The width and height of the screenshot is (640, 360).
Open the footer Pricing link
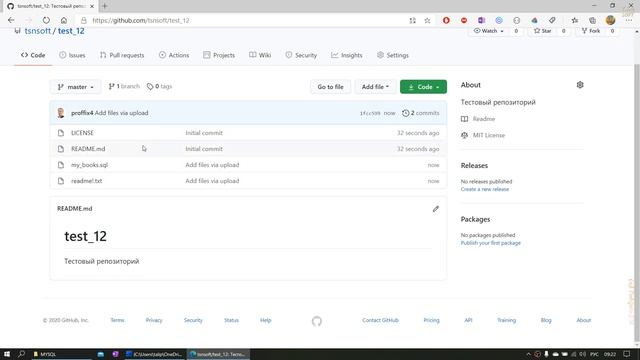tap(431, 320)
